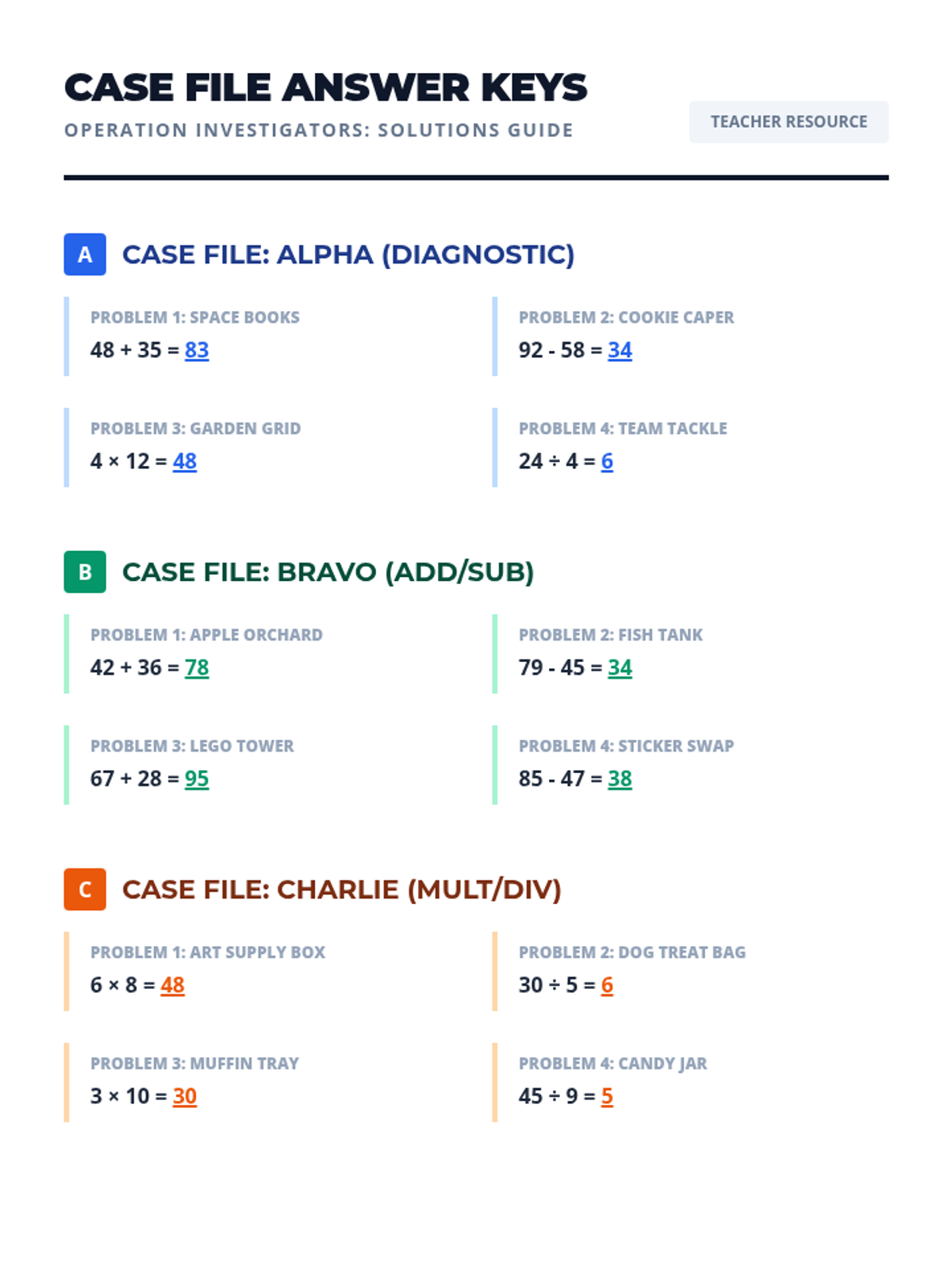Click the green B section badge
The width and height of the screenshot is (952, 1270).
(85, 572)
